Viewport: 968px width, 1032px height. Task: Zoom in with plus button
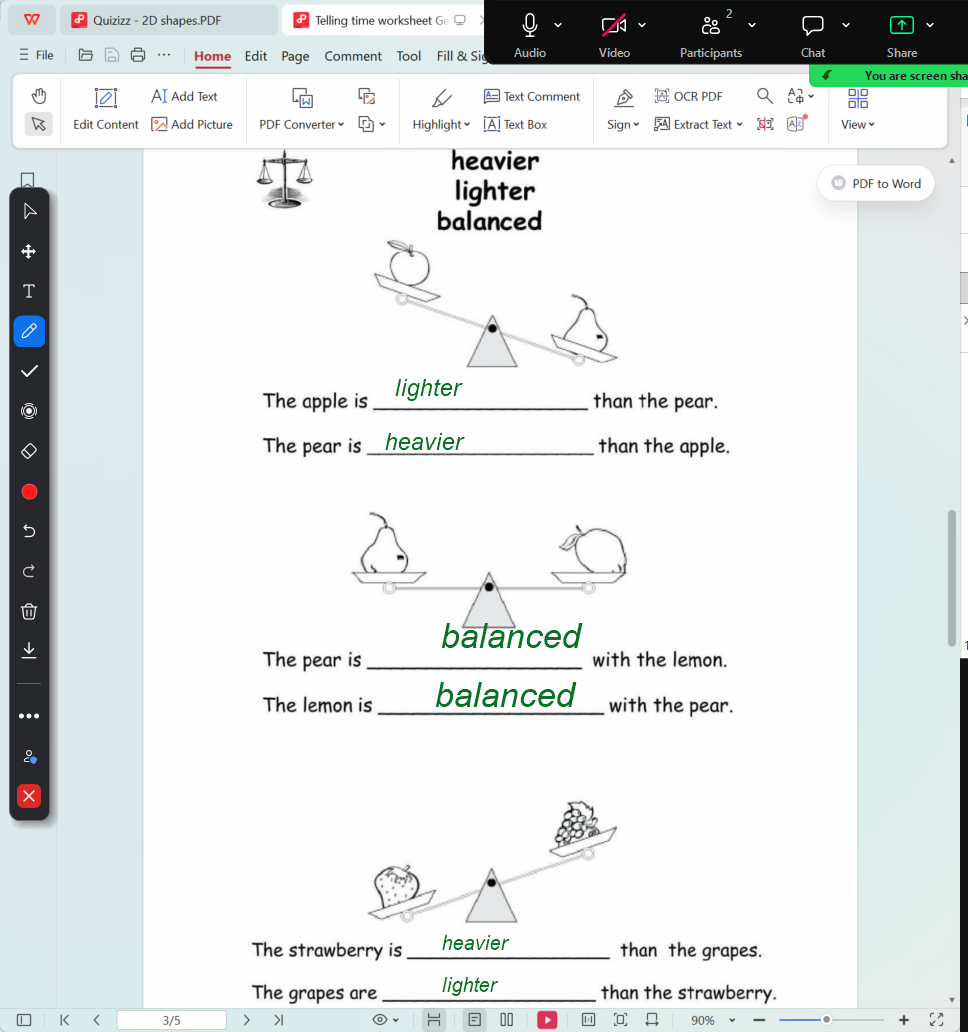tap(904, 1019)
